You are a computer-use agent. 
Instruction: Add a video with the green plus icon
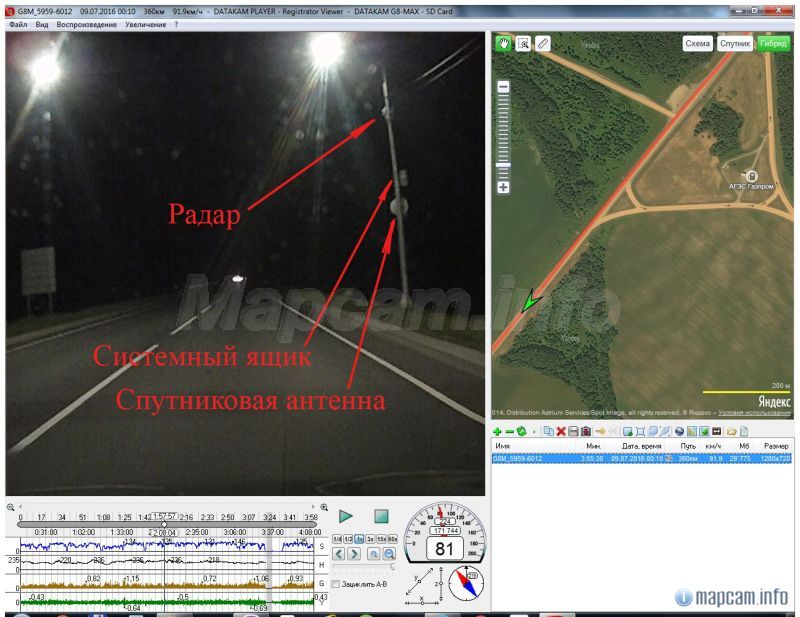point(497,432)
